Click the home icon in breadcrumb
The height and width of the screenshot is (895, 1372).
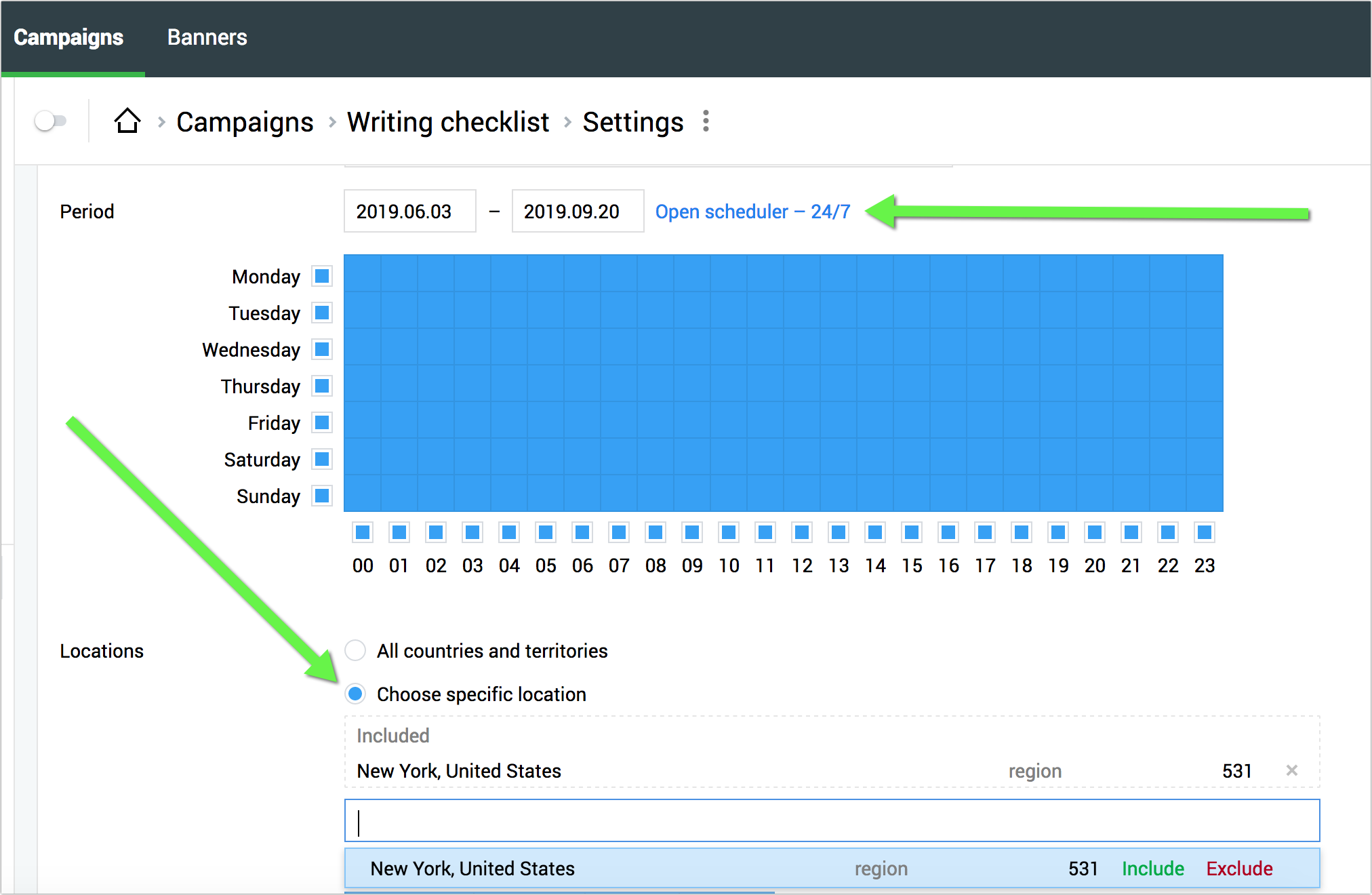[x=127, y=122]
